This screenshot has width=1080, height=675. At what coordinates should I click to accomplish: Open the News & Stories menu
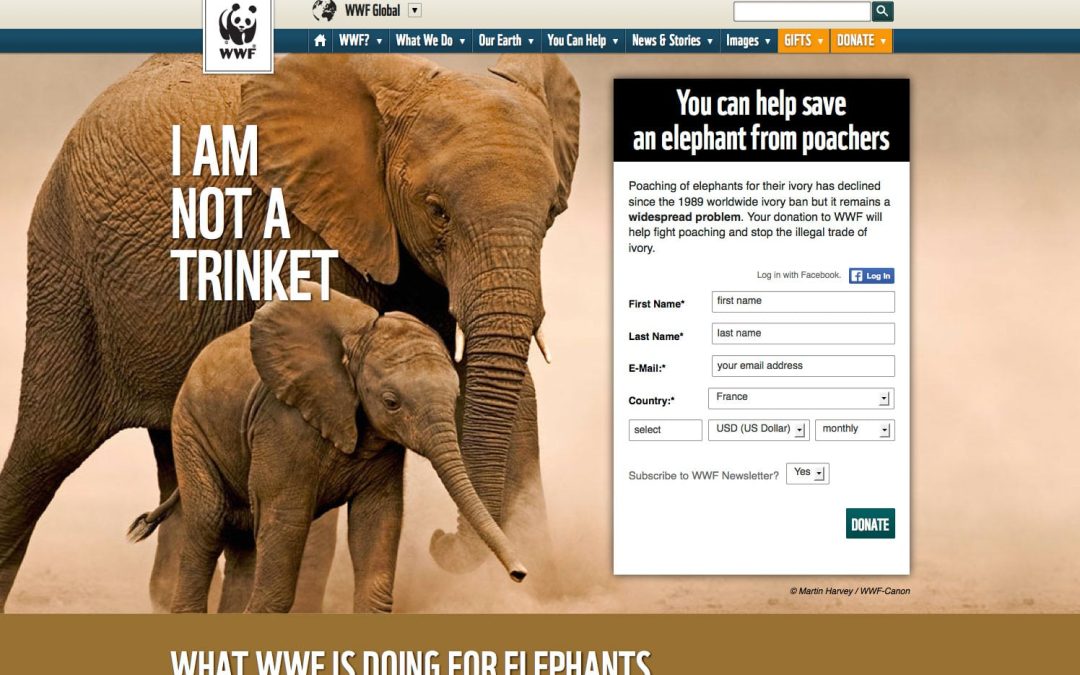point(672,41)
